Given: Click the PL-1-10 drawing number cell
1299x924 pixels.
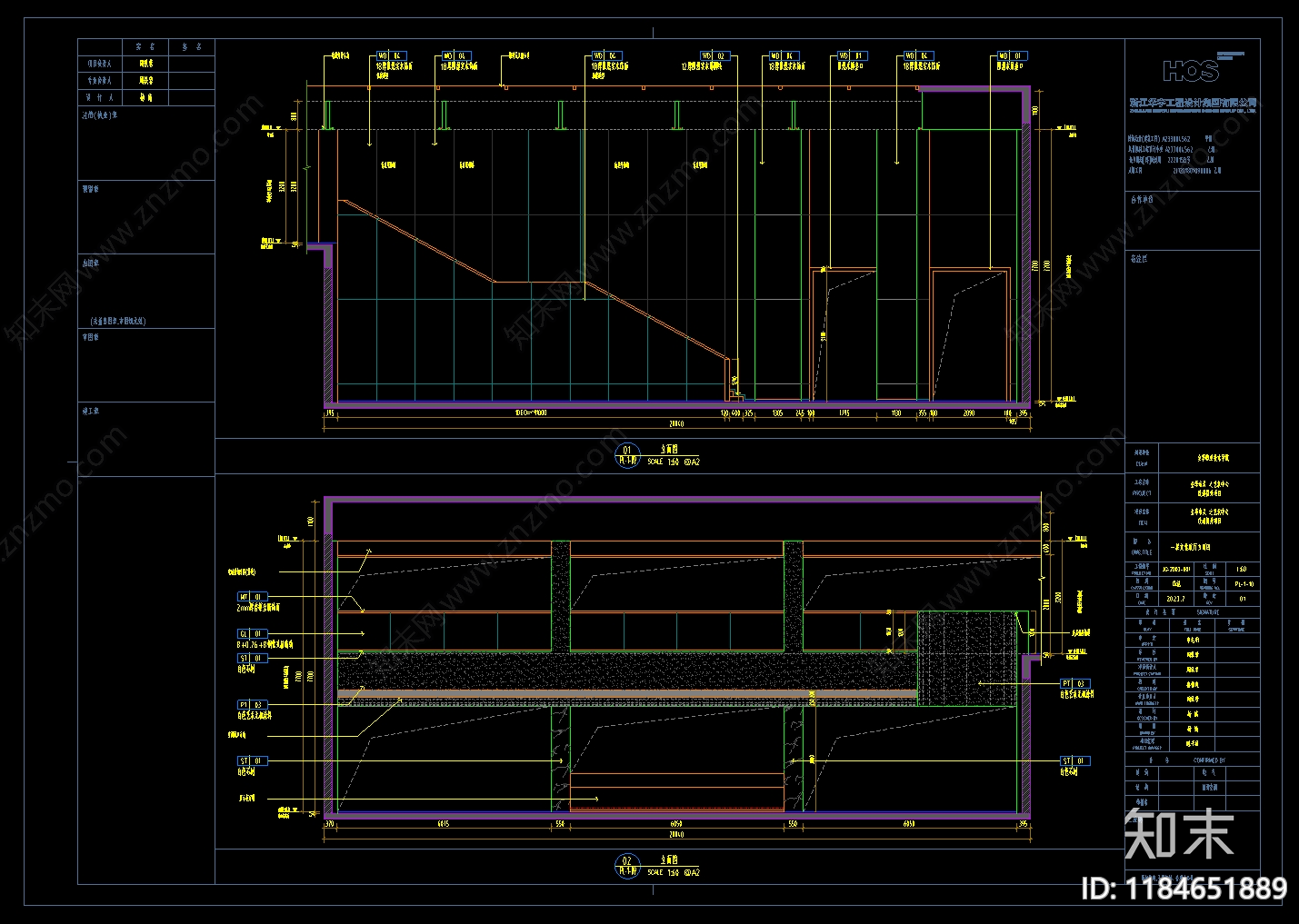Looking at the screenshot, I should [1244, 584].
